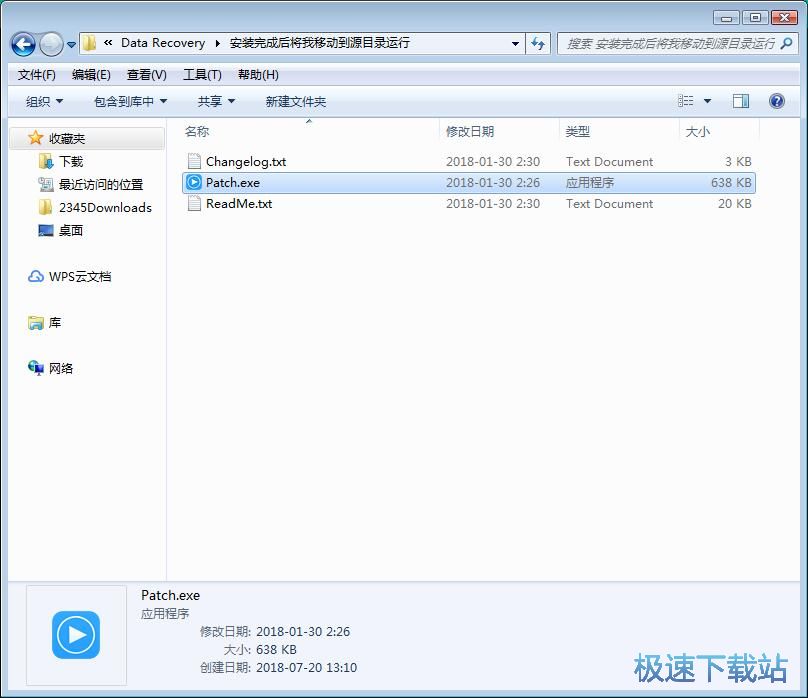
Task: Click the Patch.exe preview thumbnail in details pane
Action: [76, 635]
